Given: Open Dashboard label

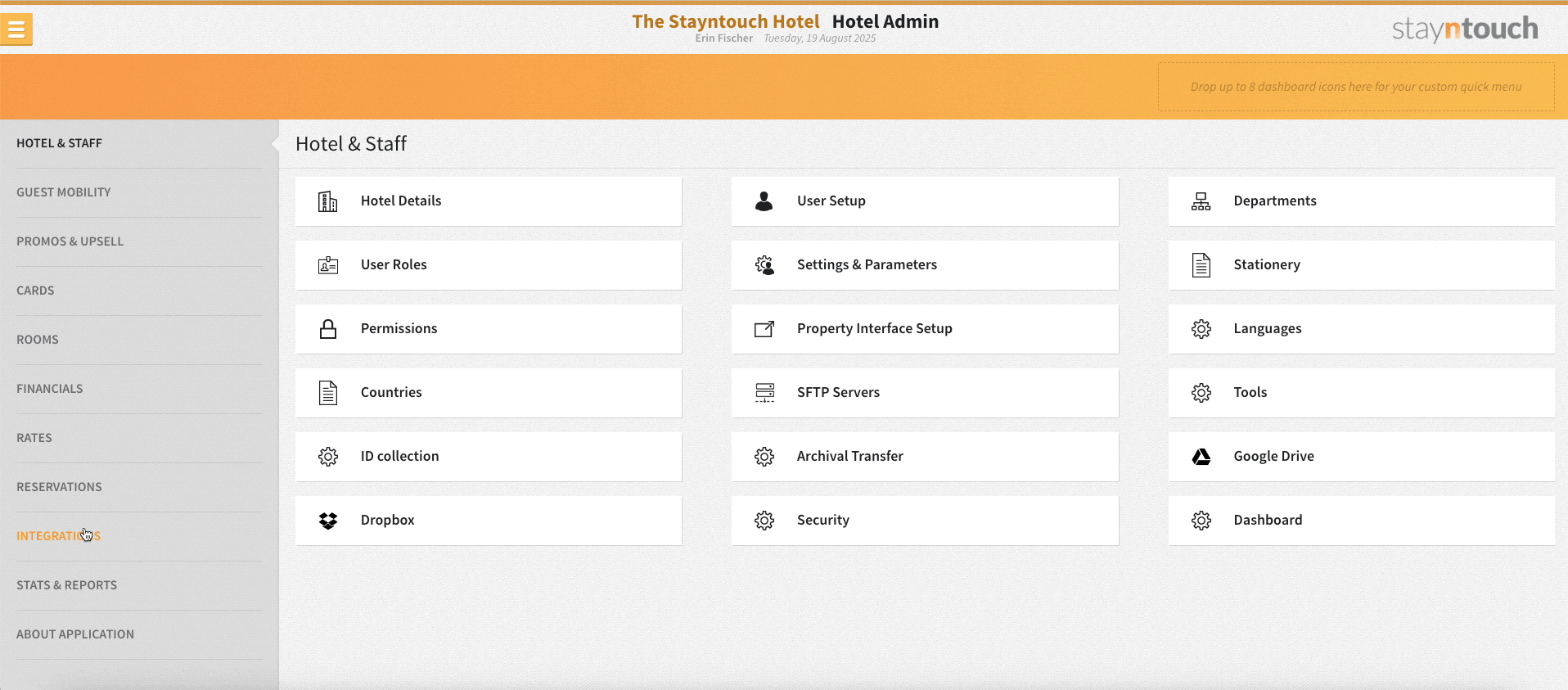Looking at the screenshot, I should click(1268, 521).
